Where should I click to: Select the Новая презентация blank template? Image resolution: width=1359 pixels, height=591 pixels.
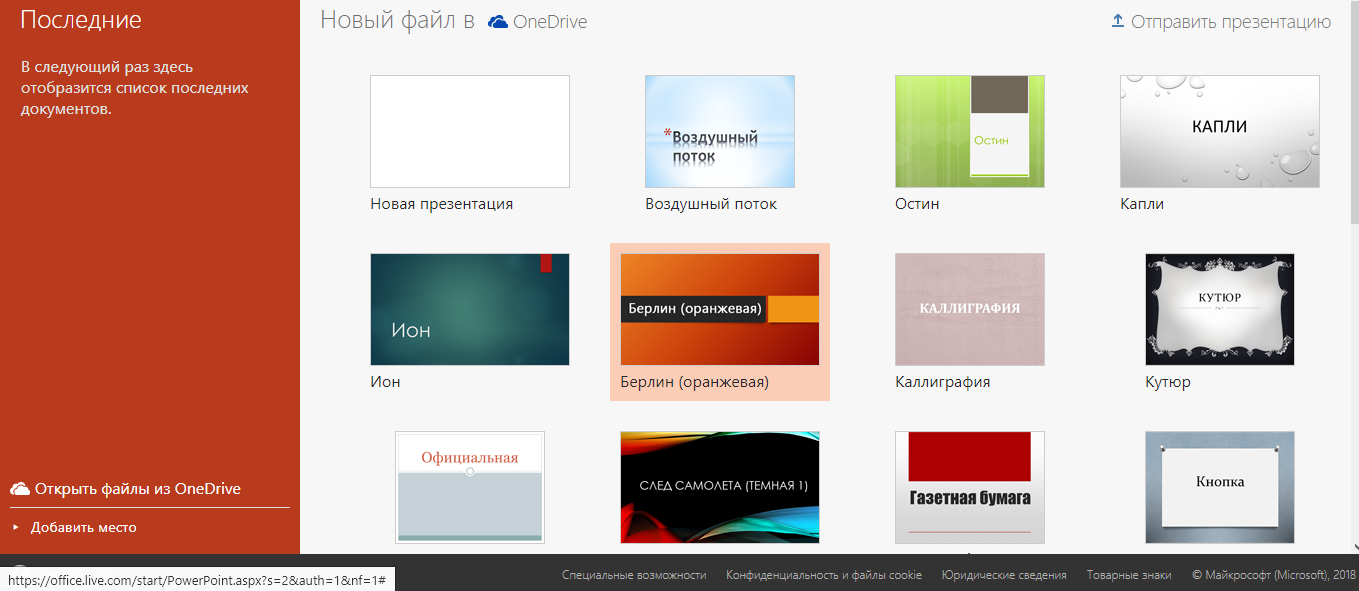[469, 131]
